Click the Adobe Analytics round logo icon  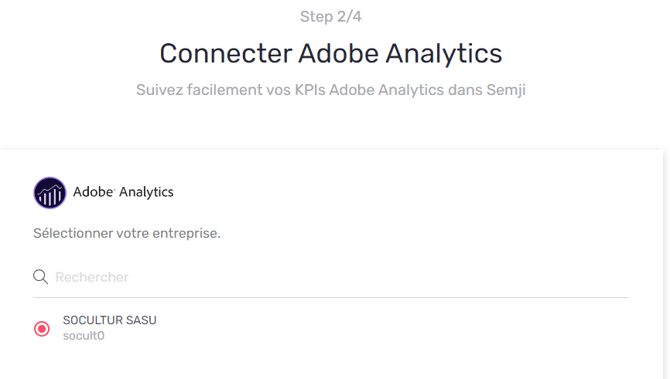click(50, 193)
